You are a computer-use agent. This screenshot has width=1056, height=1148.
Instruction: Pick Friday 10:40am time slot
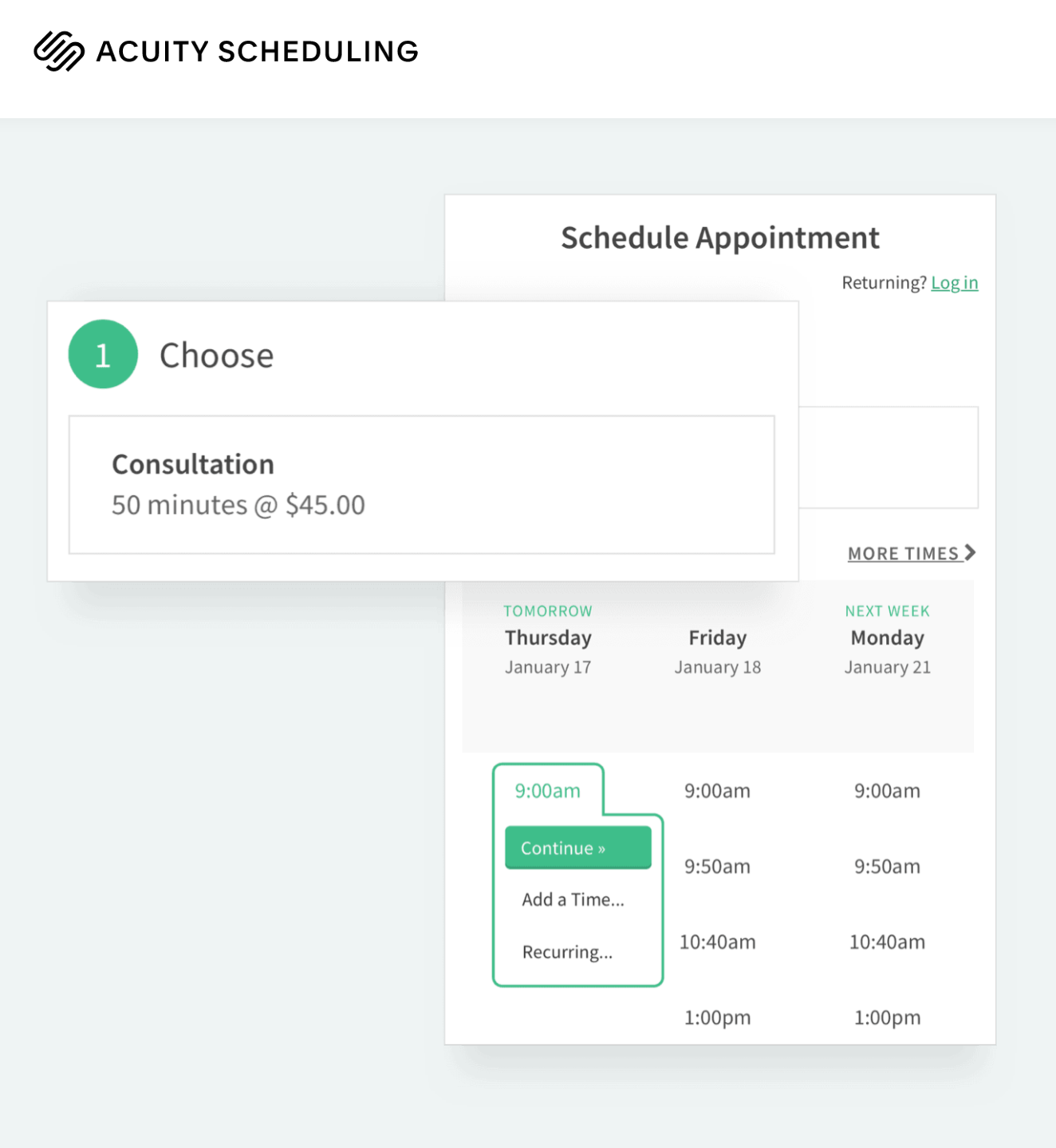point(718,942)
